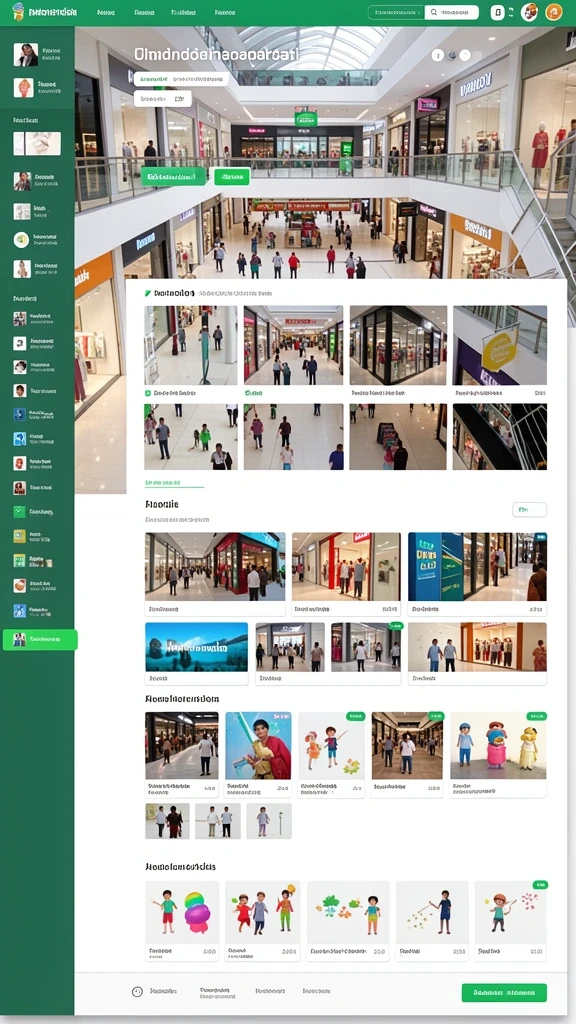The image size is (576, 1024).
Task: Select the last navigation menu item in the top bar
Action: [225, 12]
